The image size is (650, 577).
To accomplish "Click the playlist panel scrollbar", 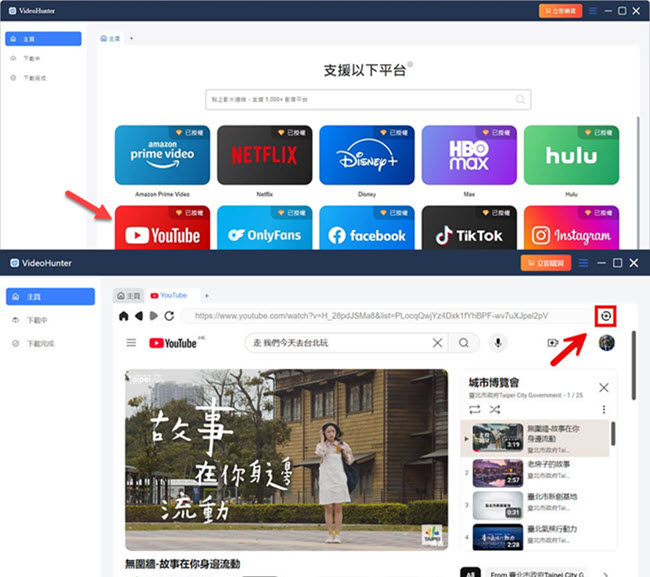I will click(613, 434).
